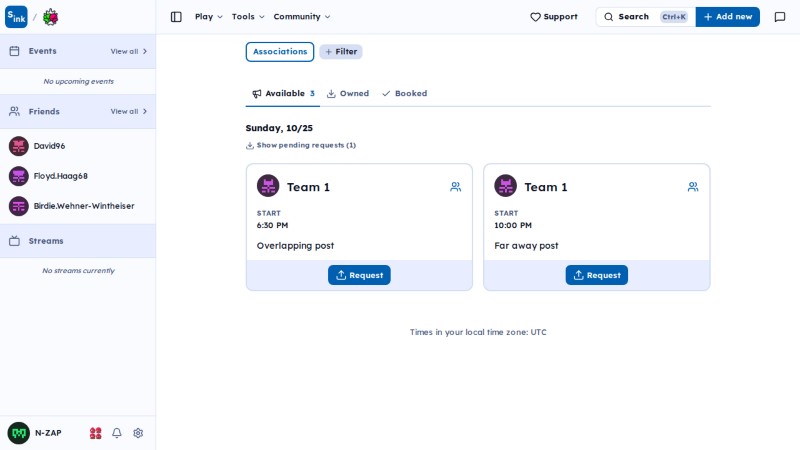Switch to the Available tab
The width and height of the screenshot is (800, 450).
tap(283, 93)
